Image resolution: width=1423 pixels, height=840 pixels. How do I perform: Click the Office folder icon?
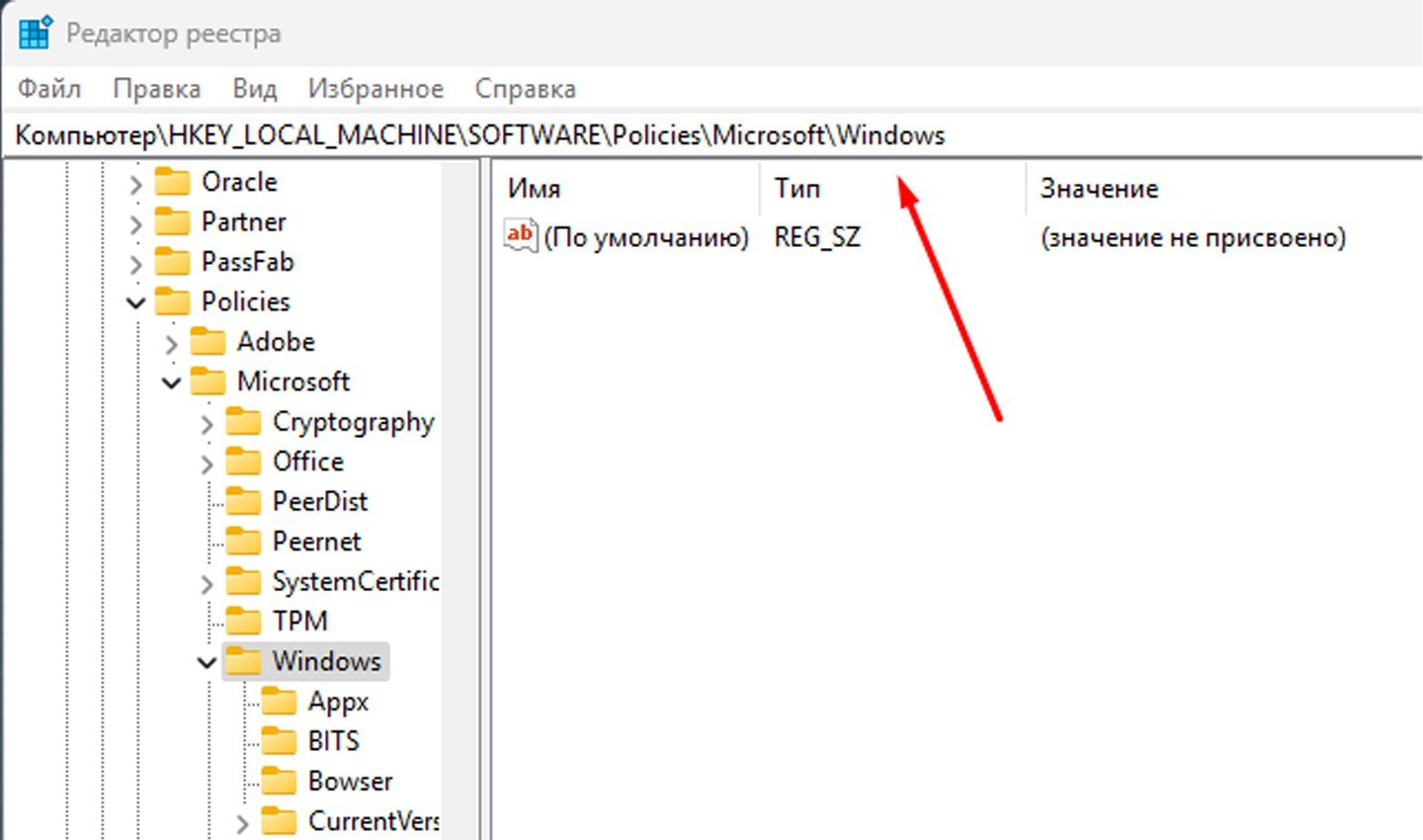[x=244, y=462]
